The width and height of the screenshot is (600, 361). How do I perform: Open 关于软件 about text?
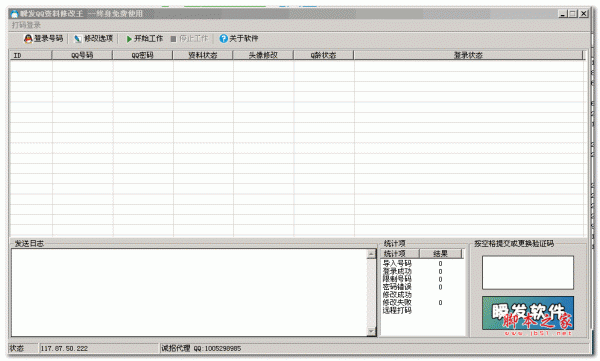click(x=244, y=38)
